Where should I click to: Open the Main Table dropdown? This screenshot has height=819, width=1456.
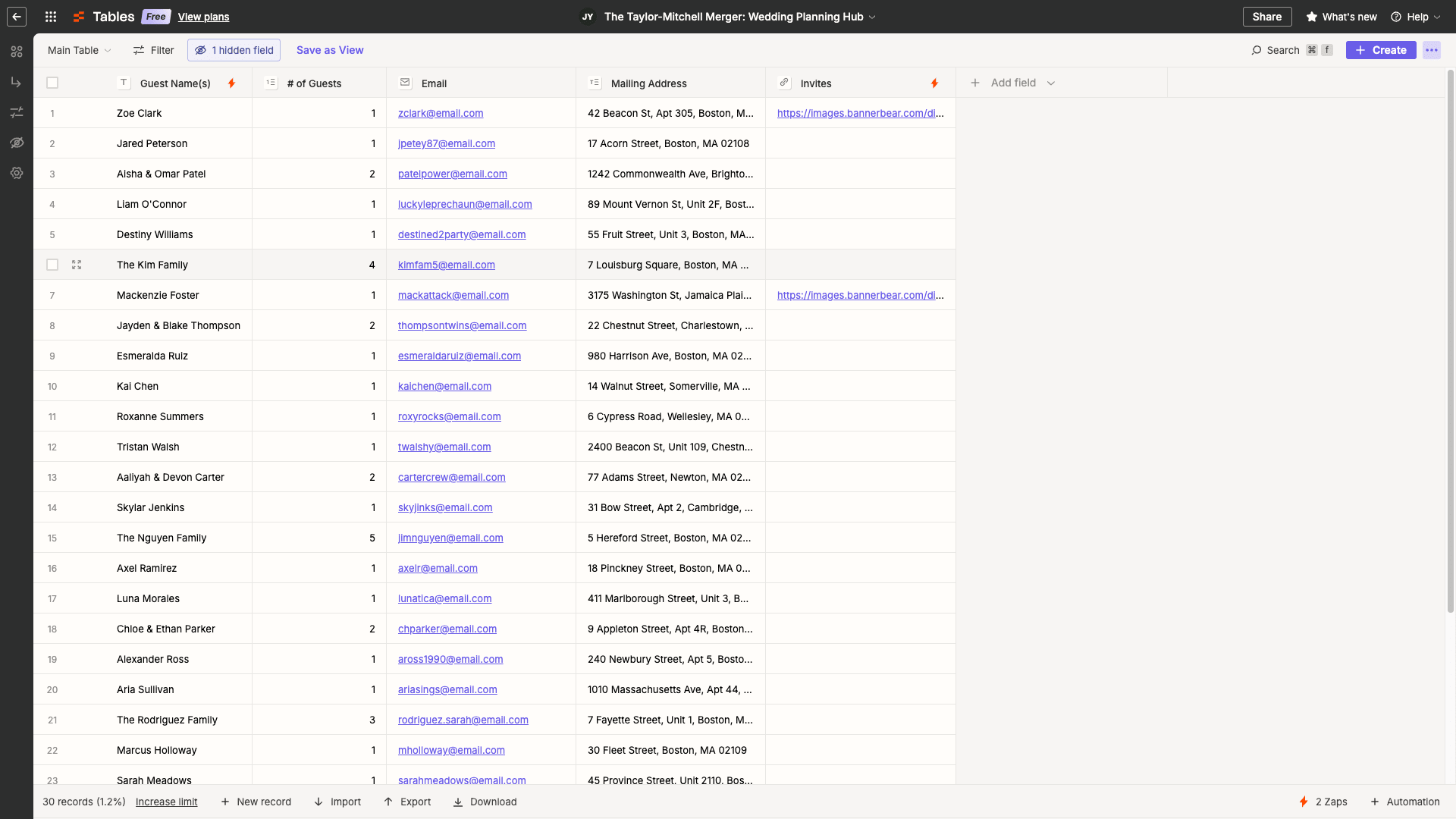tap(78, 50)
